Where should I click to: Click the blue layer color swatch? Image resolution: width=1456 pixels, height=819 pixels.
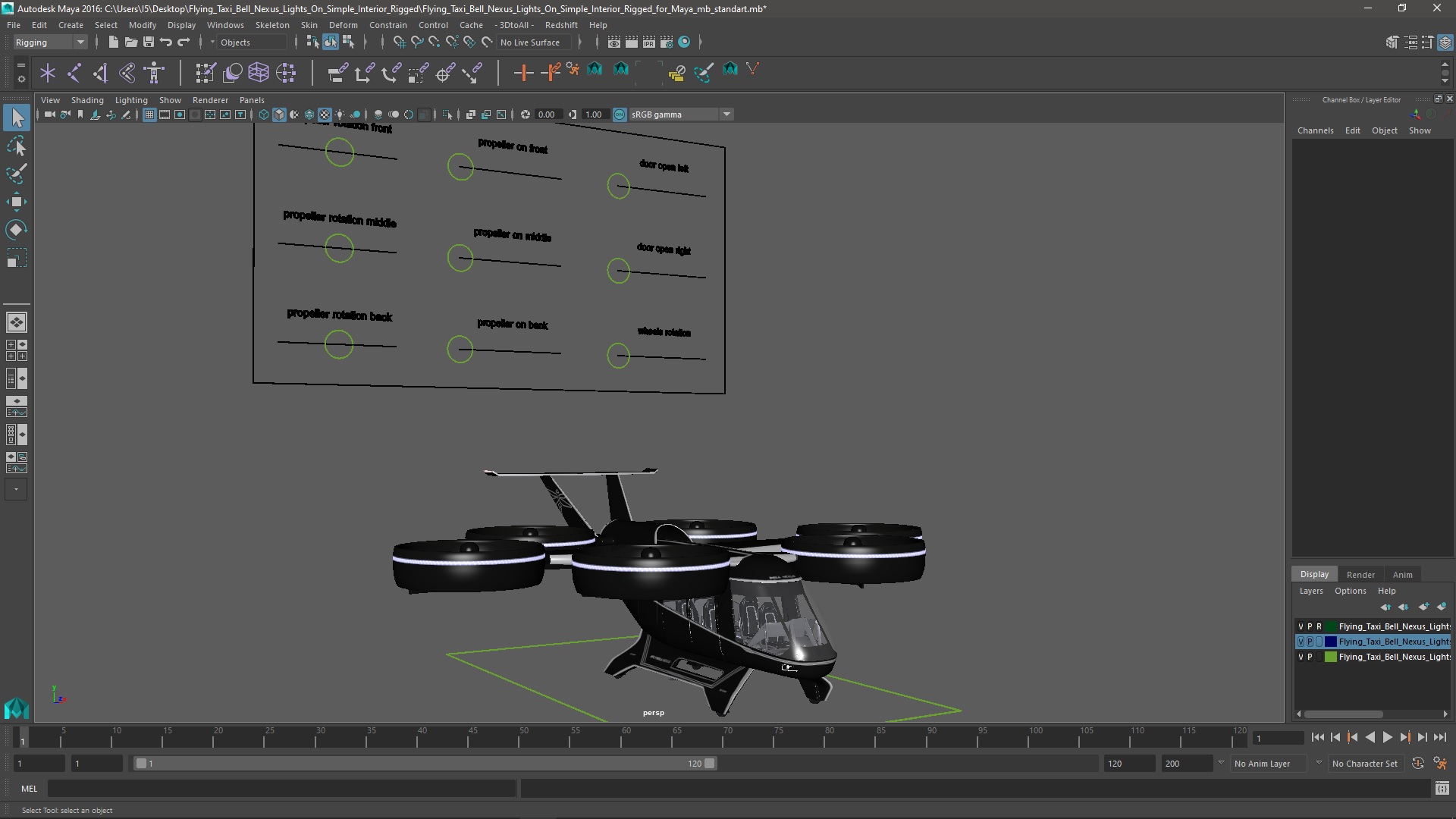point(1331,642)
